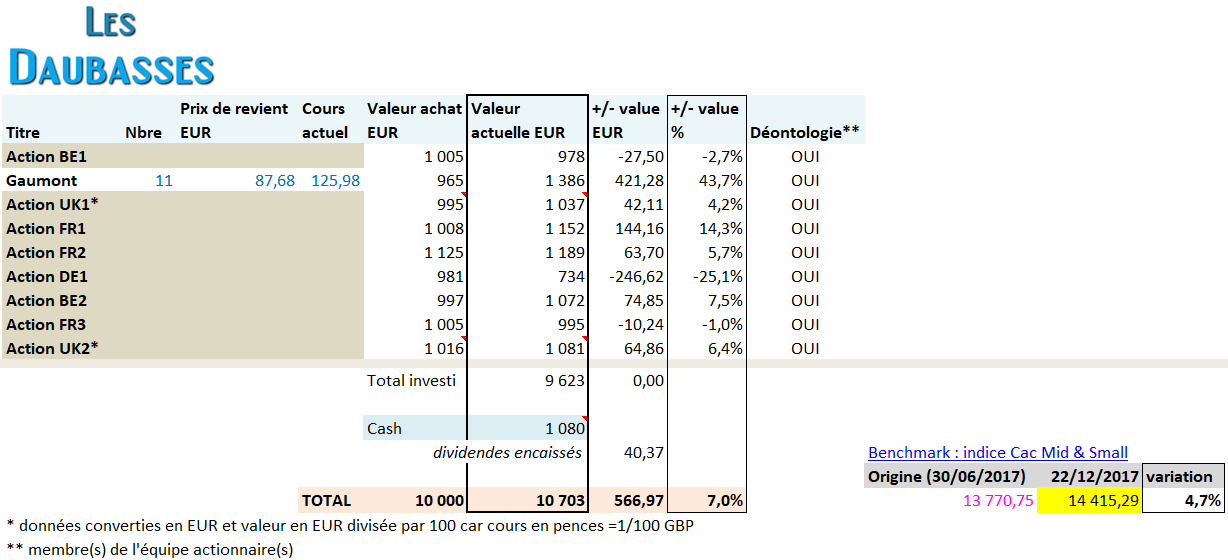1228x560 pixels.
Task: Select the yellow highlighted 14 415,29 cell
Action: pyautogui.click(x=1090, y=501)
